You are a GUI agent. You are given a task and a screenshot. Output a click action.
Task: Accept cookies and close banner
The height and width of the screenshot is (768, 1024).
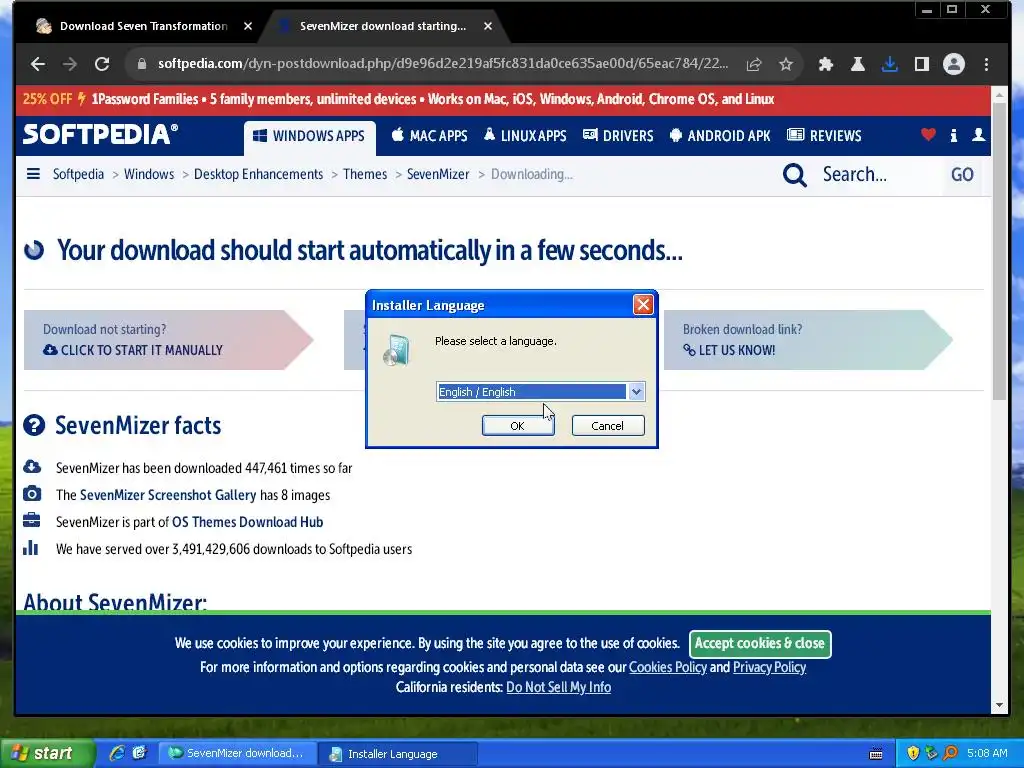(760, 643)
